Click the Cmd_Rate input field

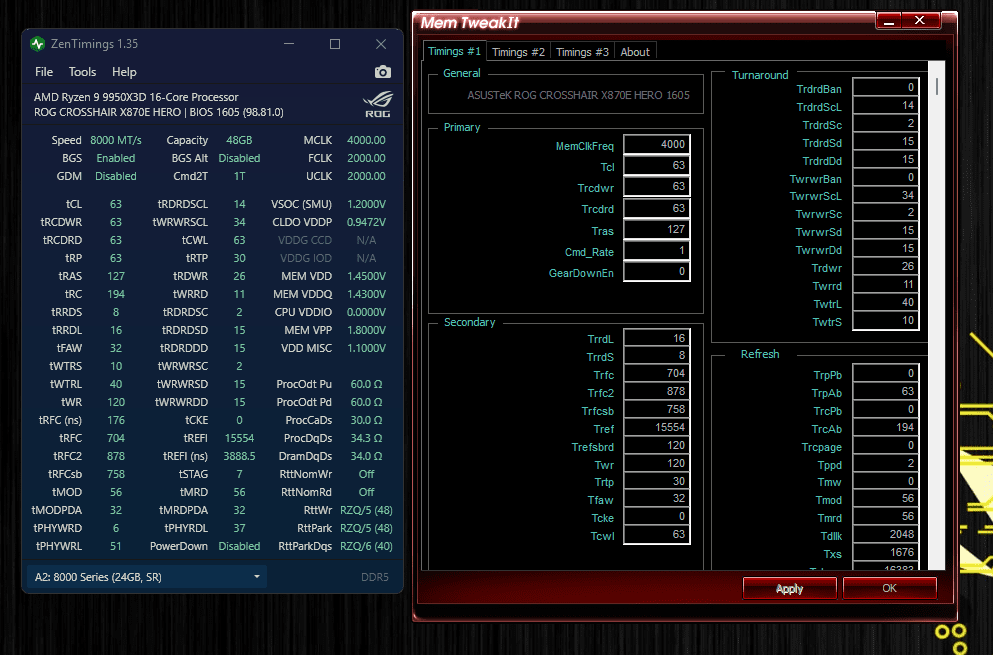[657, 251]
